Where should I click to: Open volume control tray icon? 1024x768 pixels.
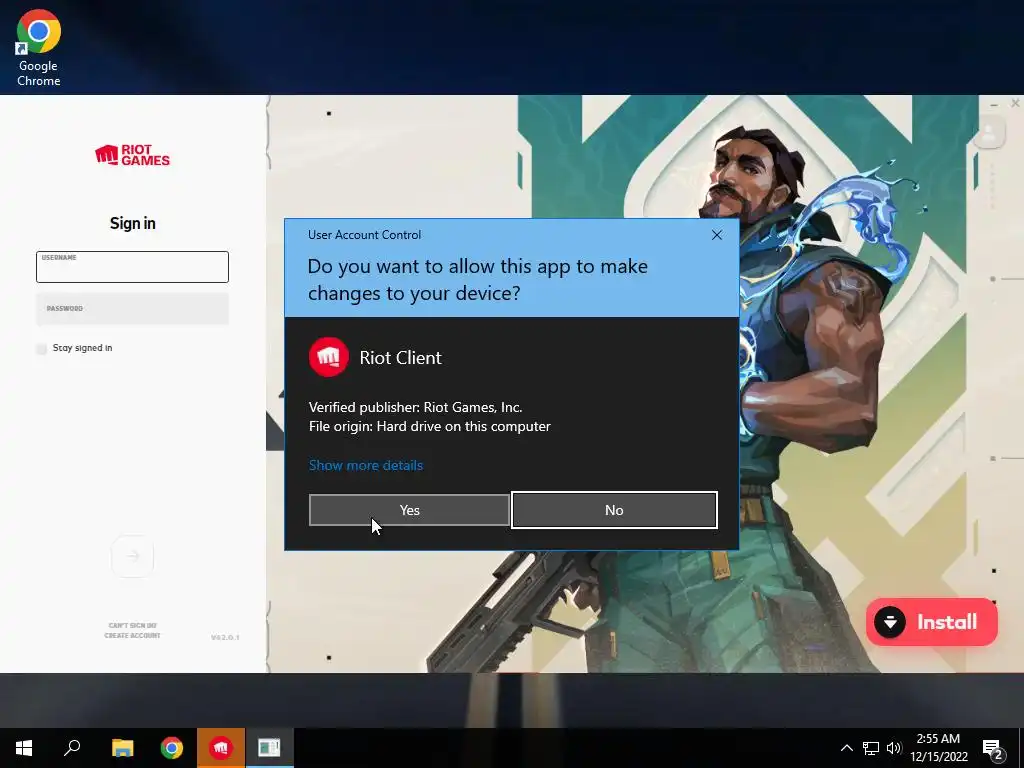(x=894, y=748)
